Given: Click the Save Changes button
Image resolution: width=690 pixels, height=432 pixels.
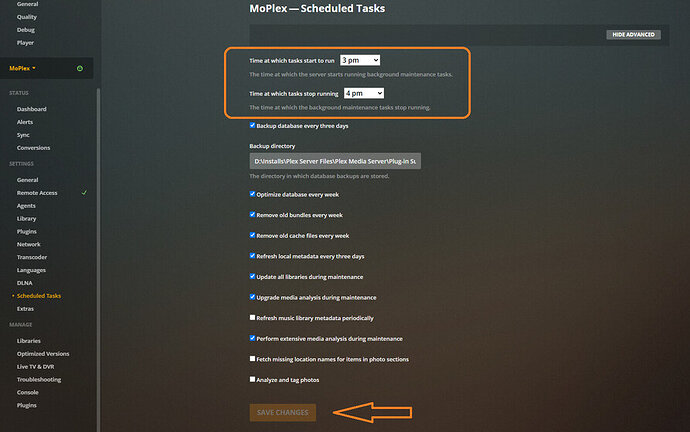Looking at the screenshot, I should [x=283, y=413].
